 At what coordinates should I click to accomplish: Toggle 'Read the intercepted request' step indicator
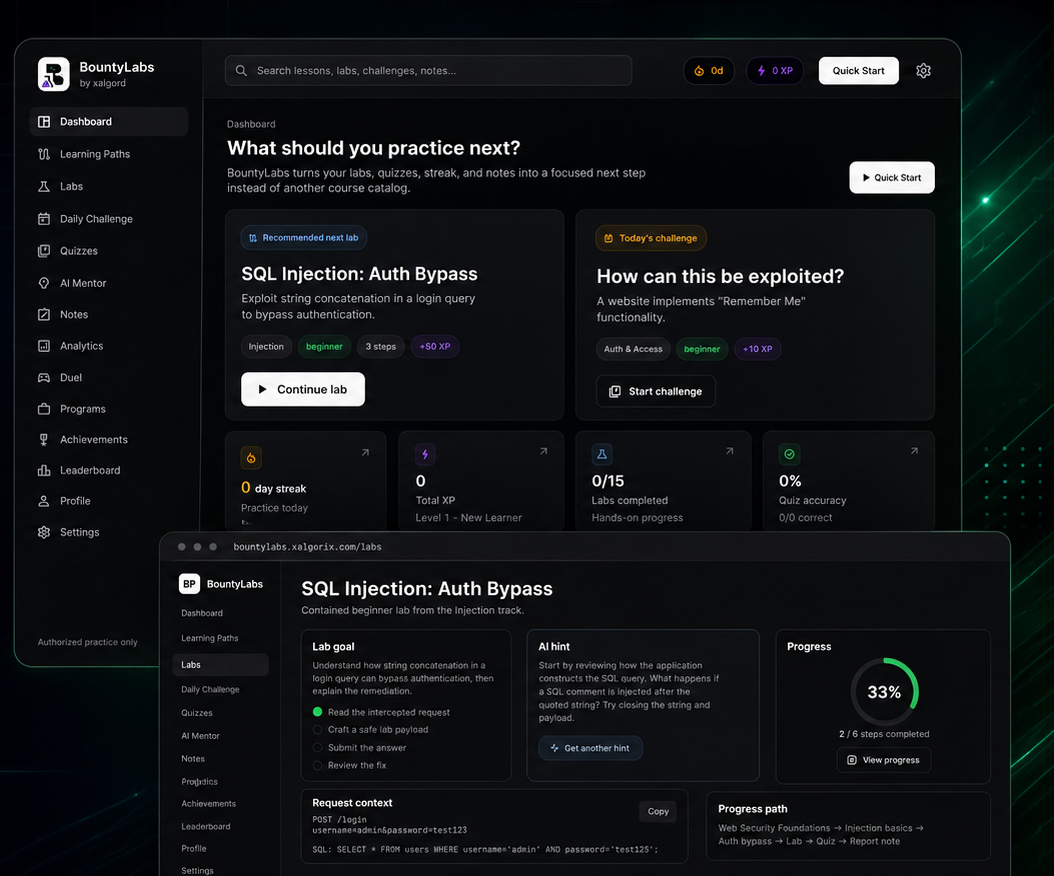(317, 711)
